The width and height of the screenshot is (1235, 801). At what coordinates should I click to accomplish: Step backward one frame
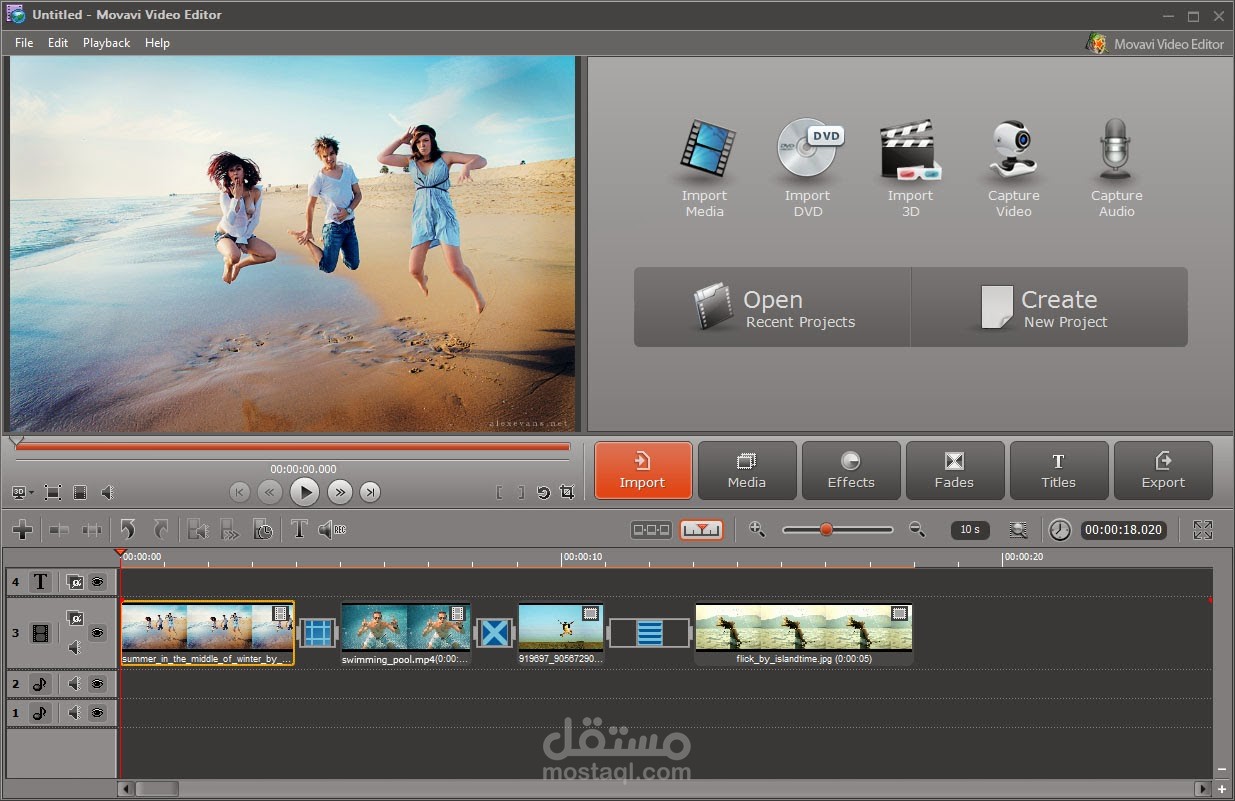269,491
